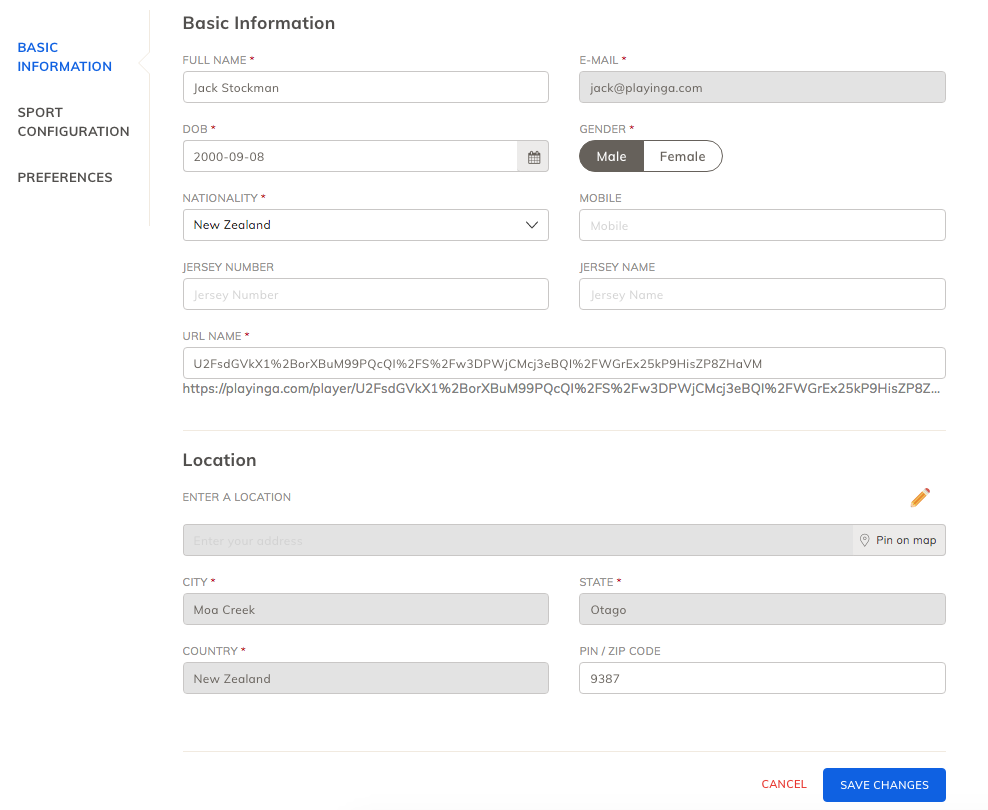Select Female gender option

(682, 156)
